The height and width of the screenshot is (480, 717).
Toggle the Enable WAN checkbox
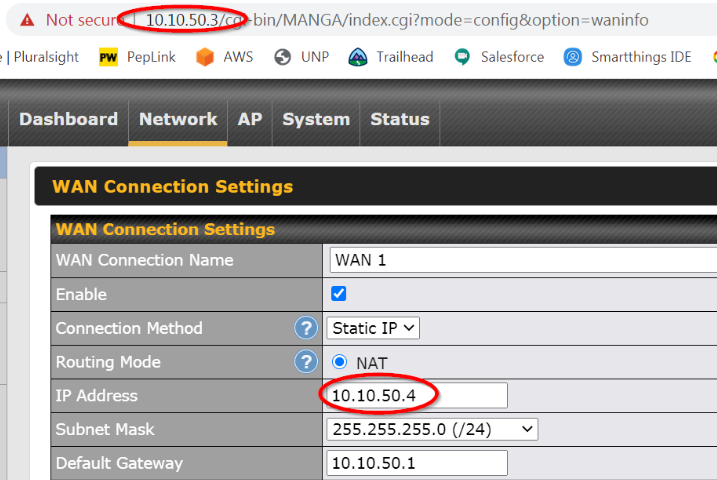click(338, 294)
